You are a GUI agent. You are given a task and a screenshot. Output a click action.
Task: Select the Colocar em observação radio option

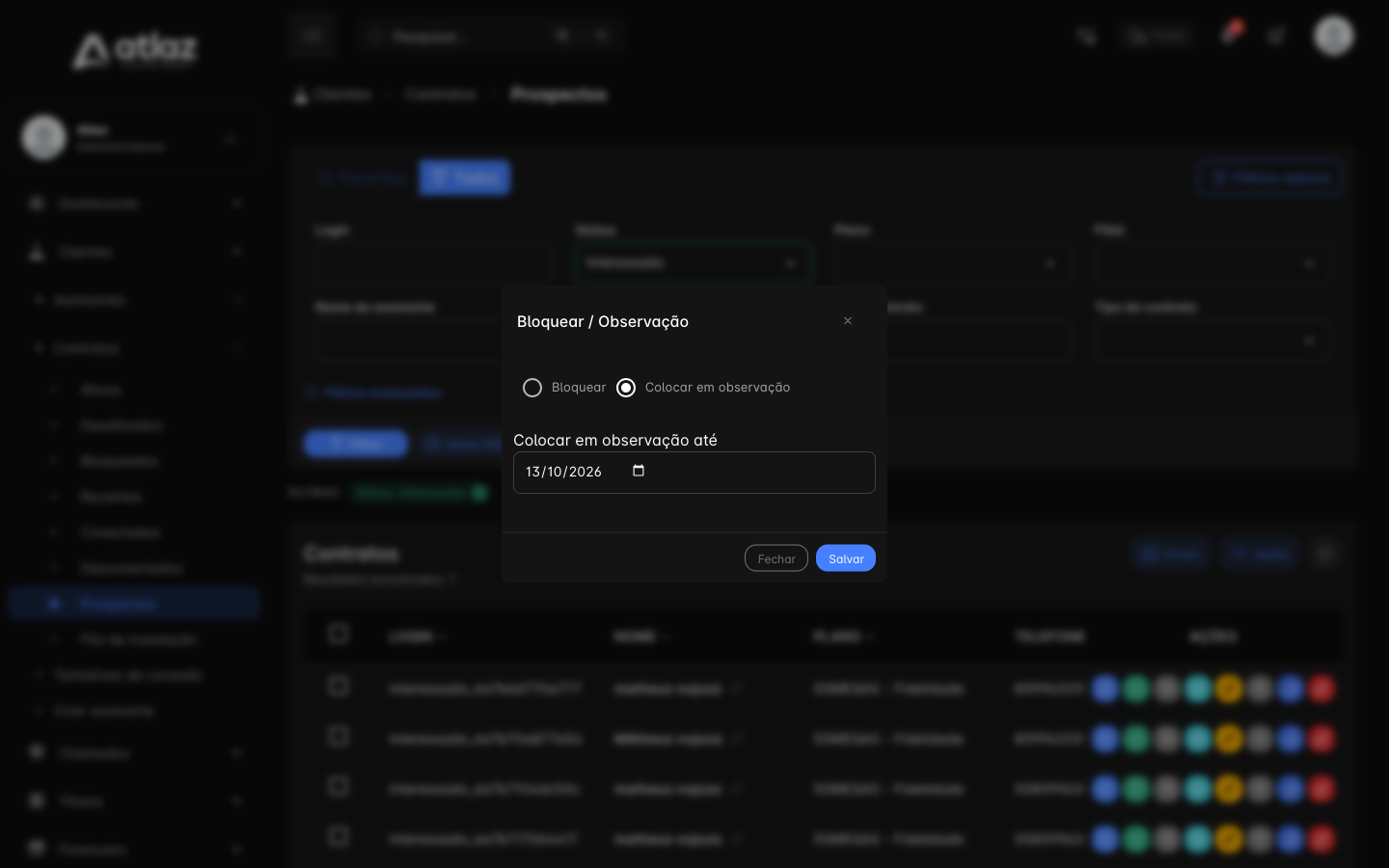tap(626, 388)
